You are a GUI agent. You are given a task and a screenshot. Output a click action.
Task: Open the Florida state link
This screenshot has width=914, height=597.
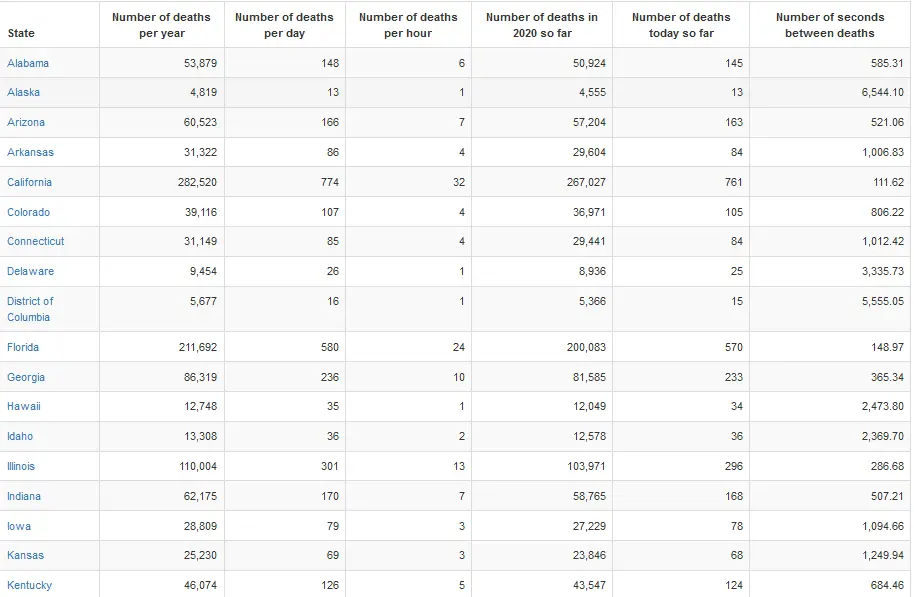tap(23, 347)
